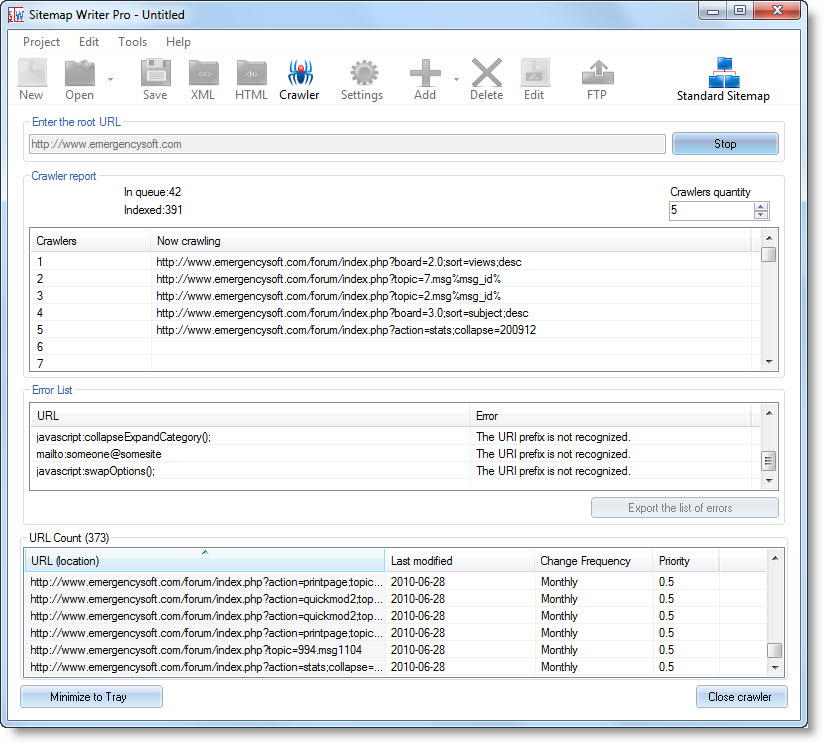Image resolution: width=824 pixels, height=744 pixels.
Task: Open the Help menu
Action: (178, 42)
